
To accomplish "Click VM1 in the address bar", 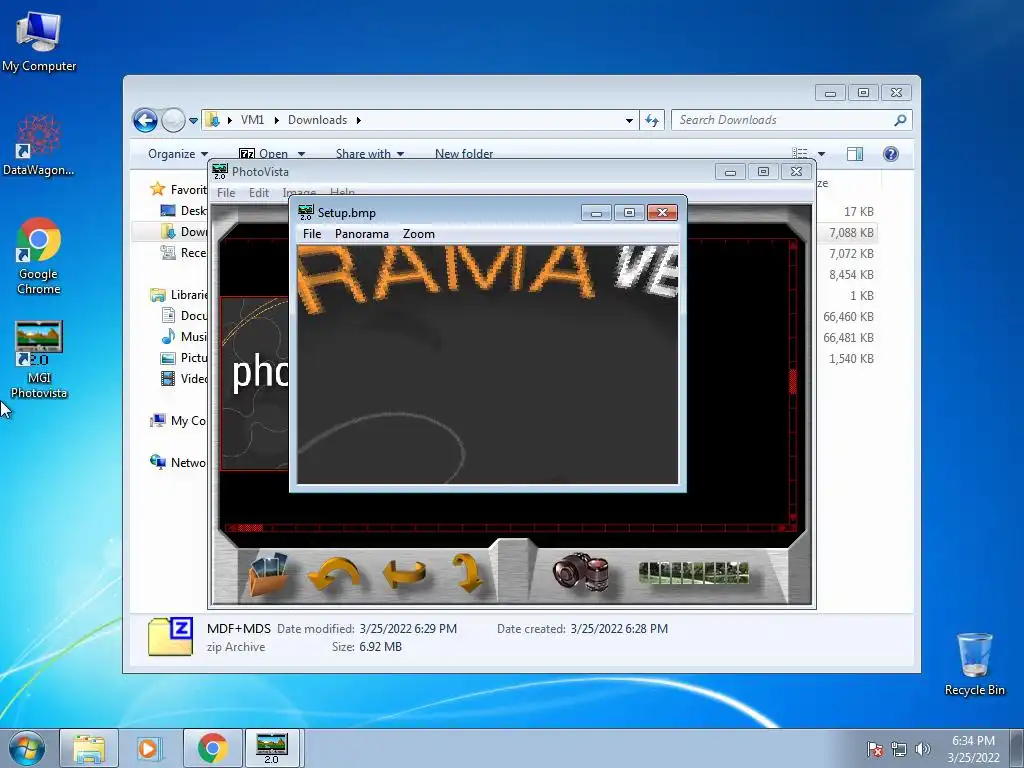I will click(252, 120).
